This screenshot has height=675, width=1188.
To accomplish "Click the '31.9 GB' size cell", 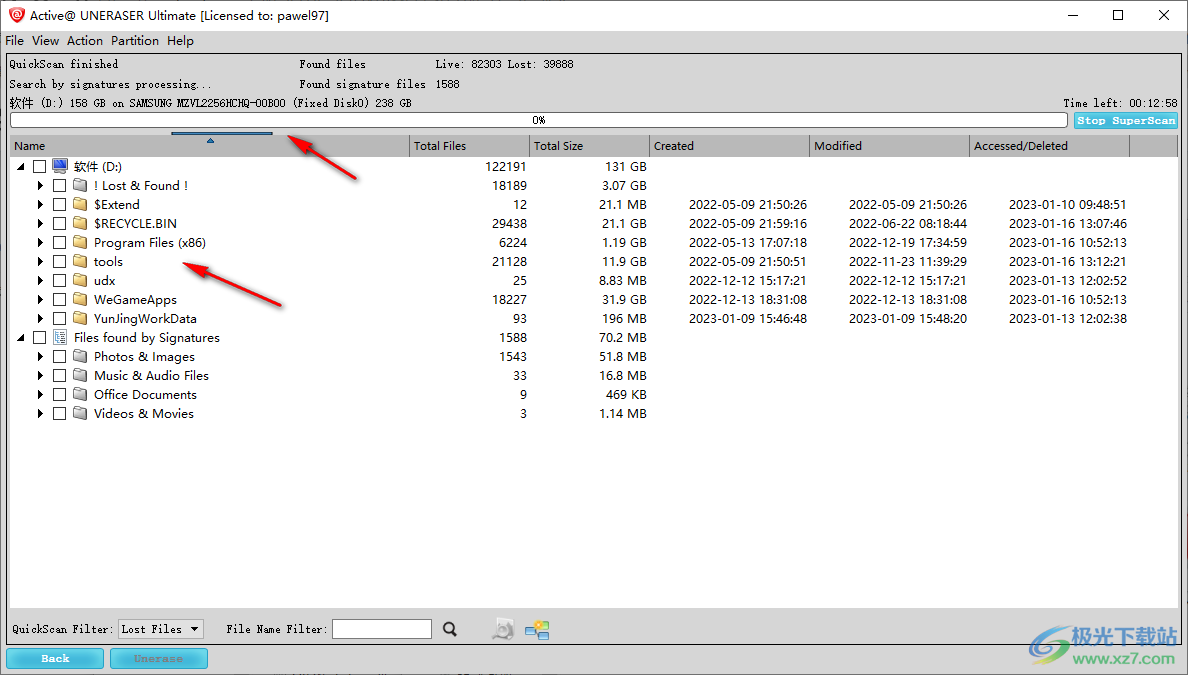I will tap(624, 299).
